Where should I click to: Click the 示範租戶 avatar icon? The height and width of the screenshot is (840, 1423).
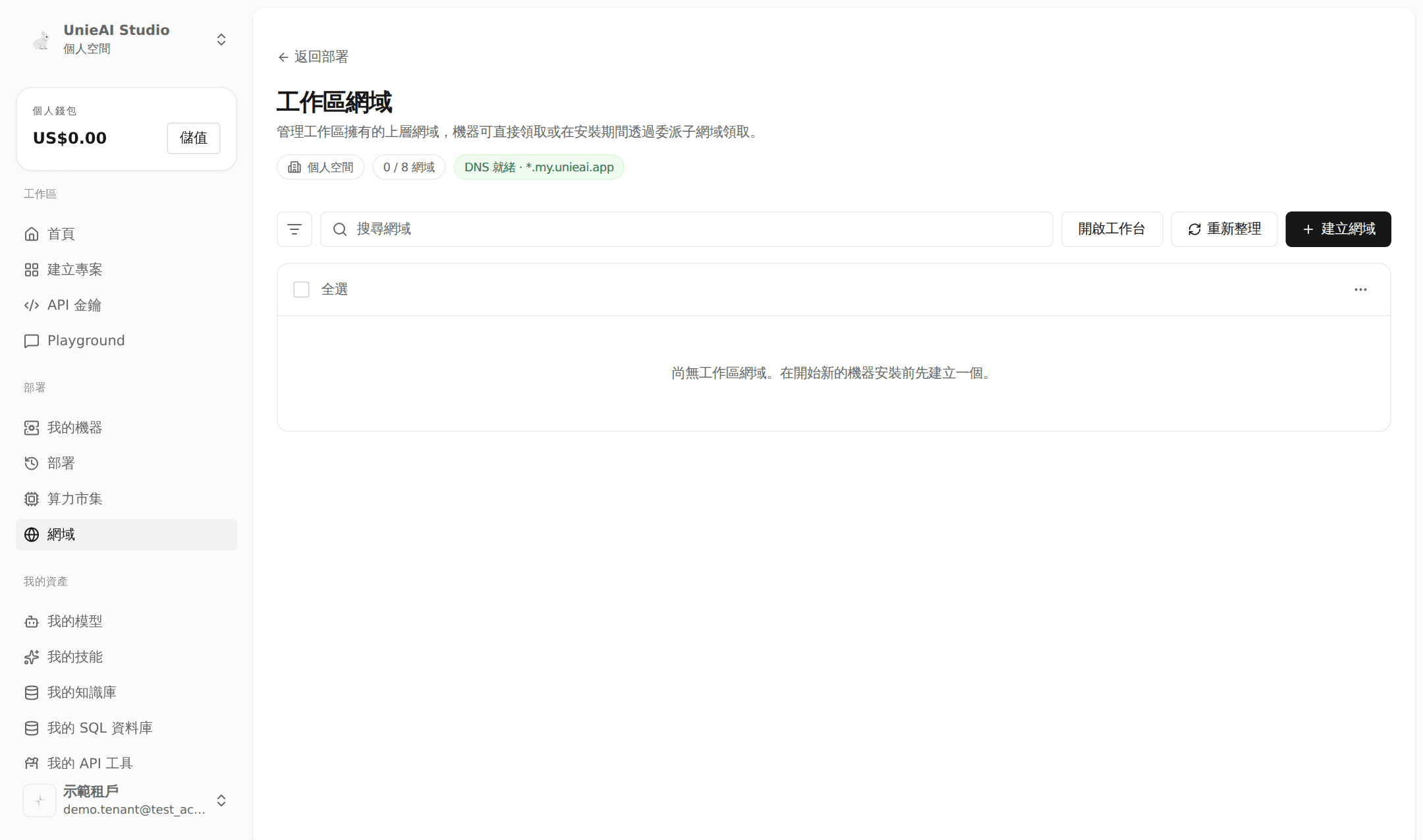[x=40, y=800]
